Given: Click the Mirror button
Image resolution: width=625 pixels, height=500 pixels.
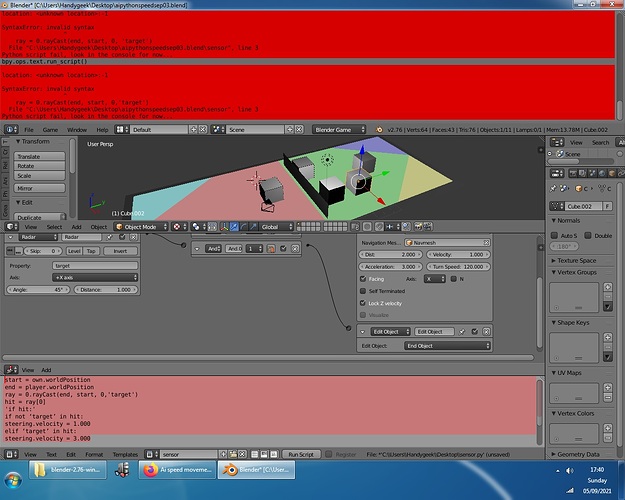Looking at the screenshot, I should tap(39, 188).
